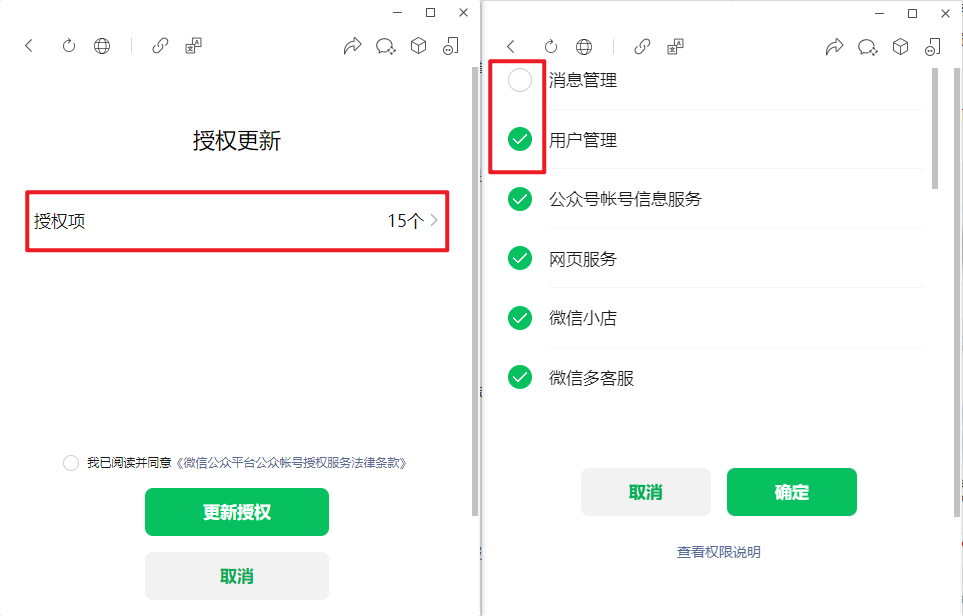Open the globe browser icon in the right window
Viewport: 963px width, 616px height.
(584, 47)
